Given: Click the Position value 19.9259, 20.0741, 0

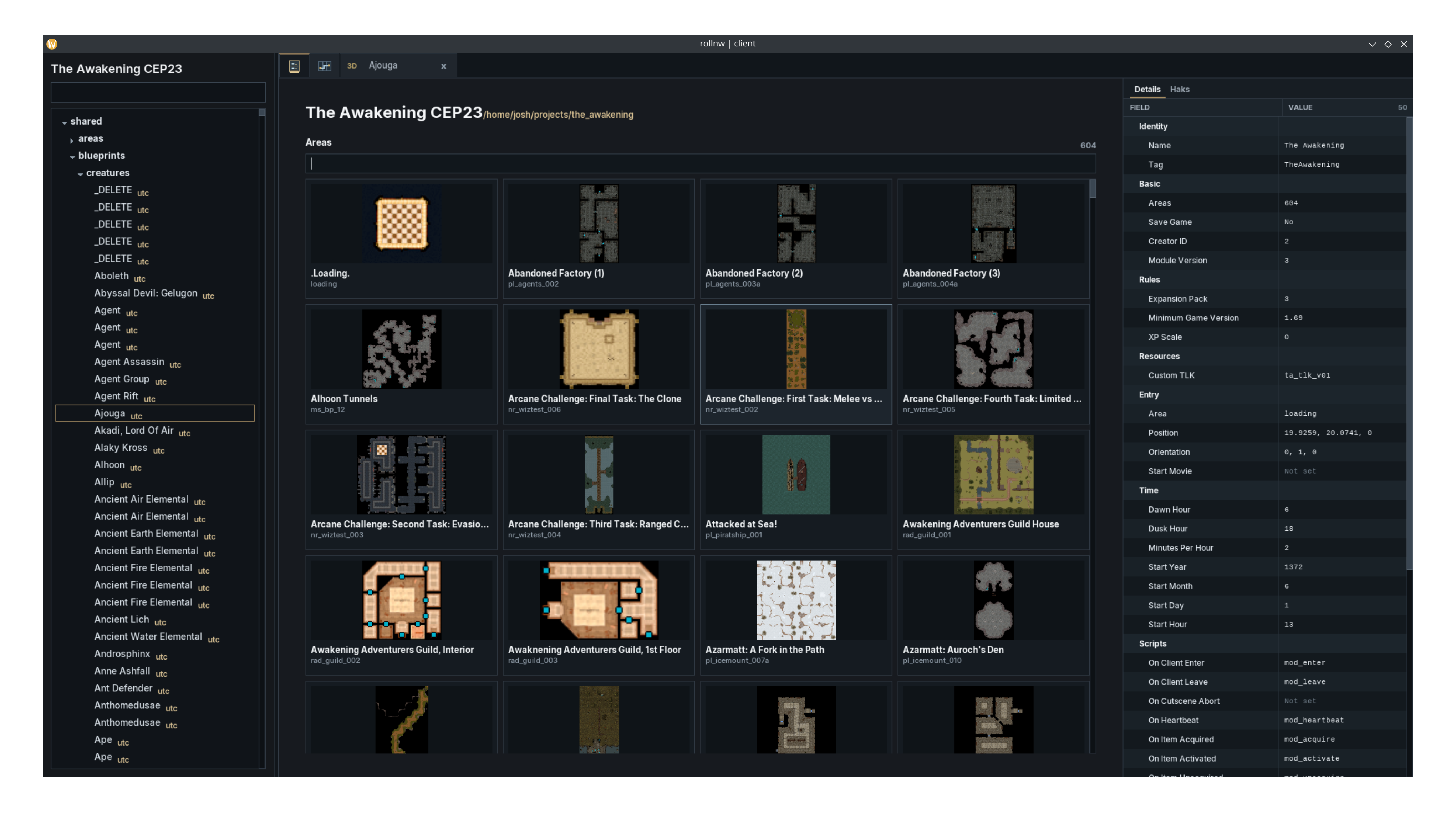Looking at the screenshot, I should pyautogui.click(x=1328, y=433).
